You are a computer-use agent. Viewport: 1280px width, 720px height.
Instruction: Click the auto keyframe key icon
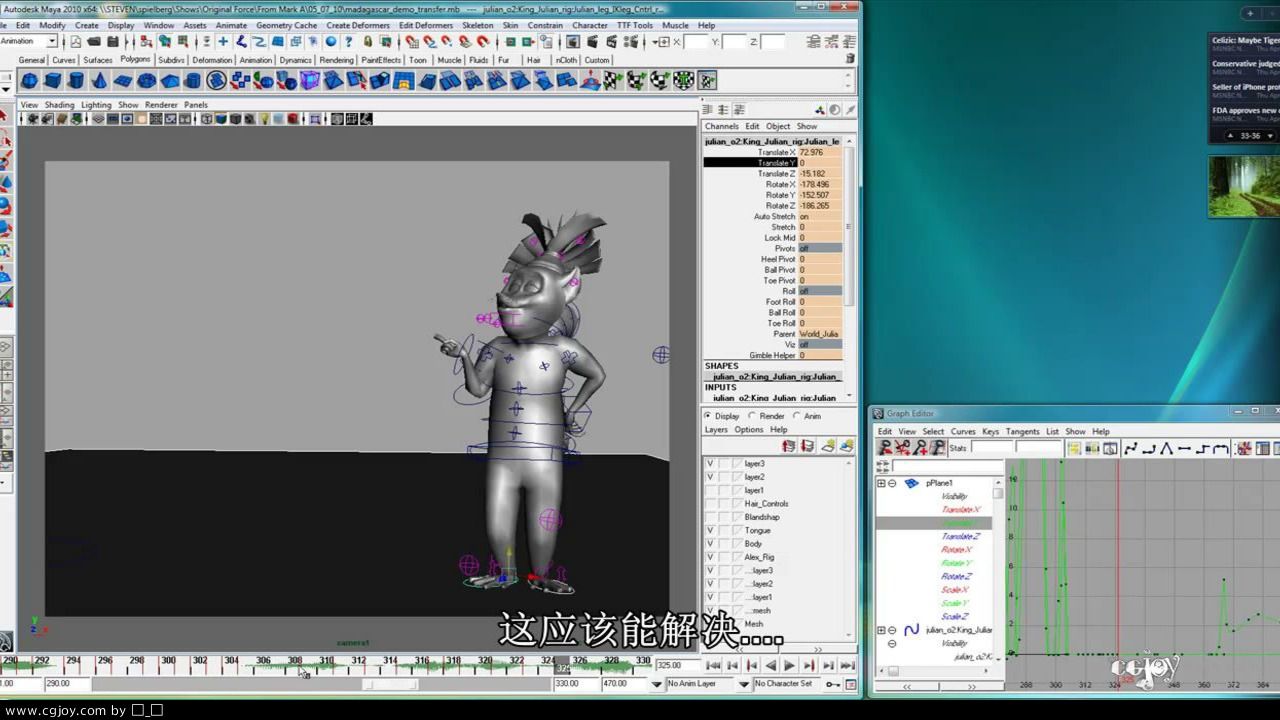pyautogui.click(x=833, y=684)
